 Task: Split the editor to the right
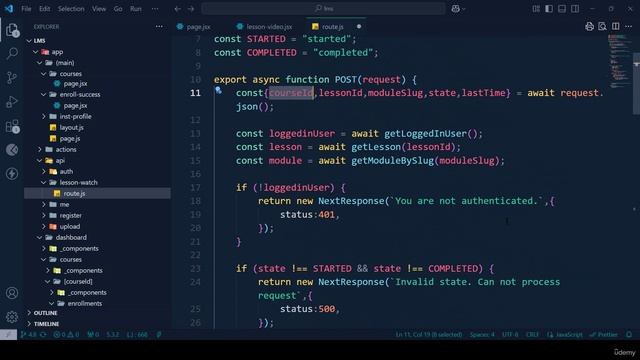pos(616,27)
